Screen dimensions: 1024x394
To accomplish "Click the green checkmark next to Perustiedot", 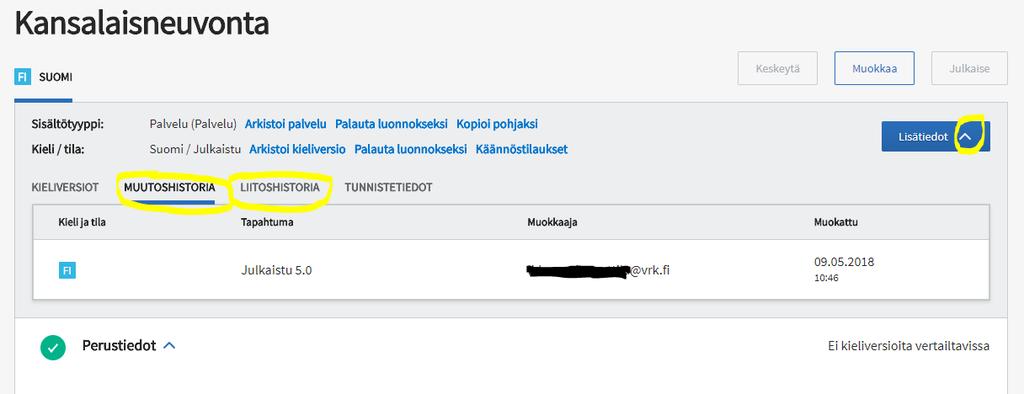I will [53, 347].
